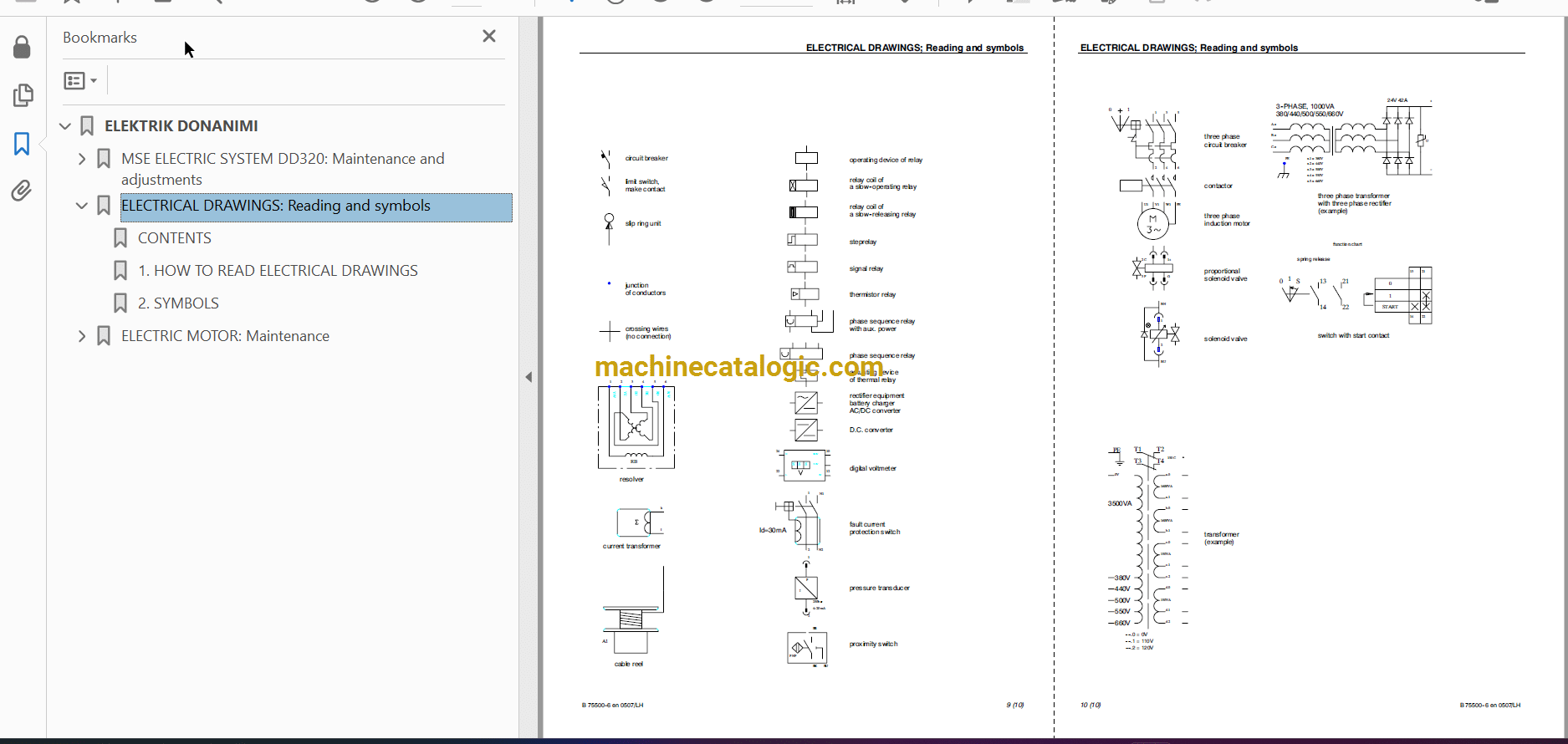Click the 'junction of conductors' label
The width and height of the screenshot is (1568, 744).
point(646,289)
